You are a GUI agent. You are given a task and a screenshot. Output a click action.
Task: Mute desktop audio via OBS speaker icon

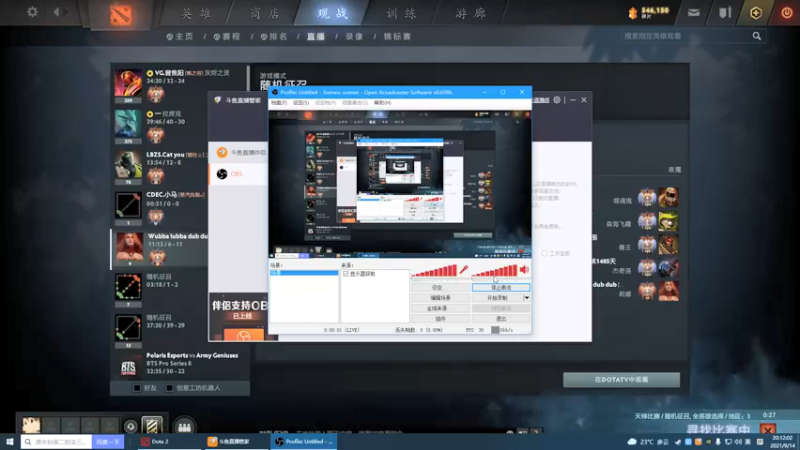tap(524, 269)
